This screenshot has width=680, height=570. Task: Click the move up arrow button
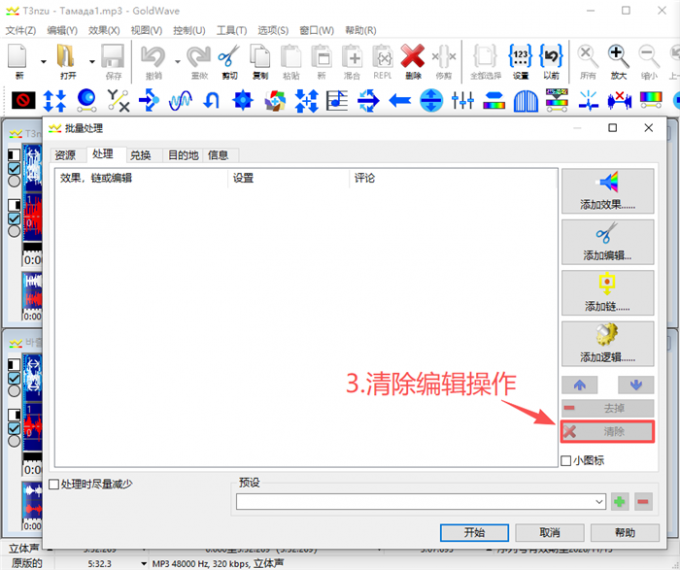coord(580,385)
